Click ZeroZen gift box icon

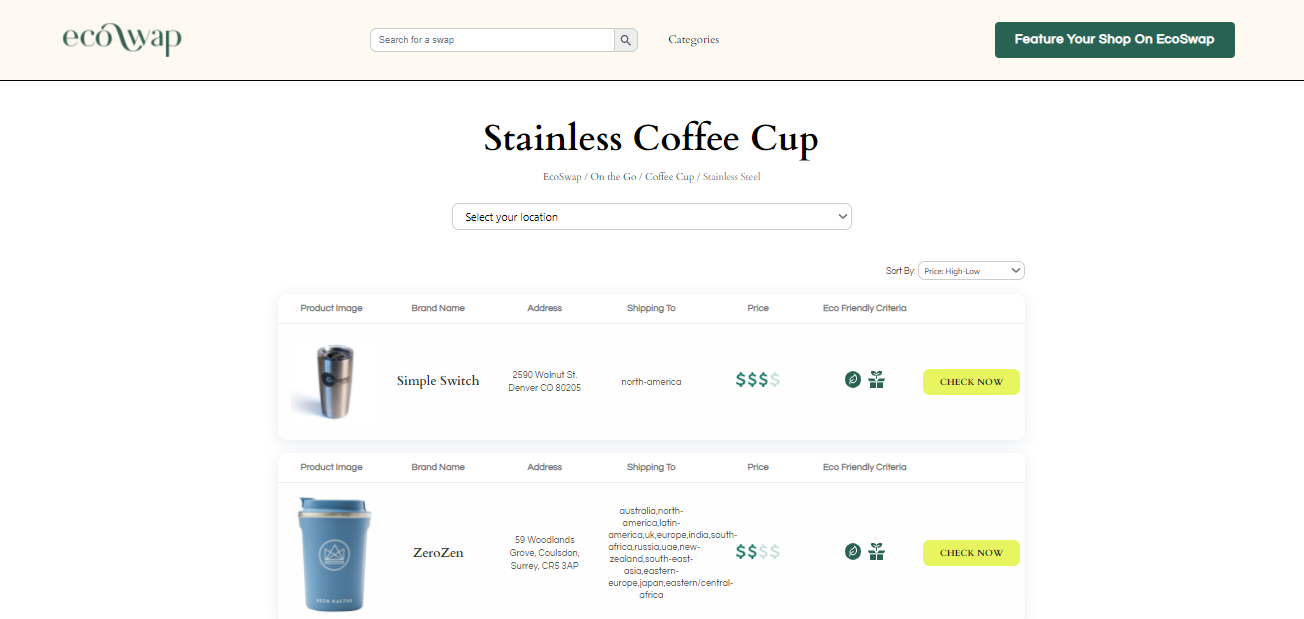tap(877, 551)
